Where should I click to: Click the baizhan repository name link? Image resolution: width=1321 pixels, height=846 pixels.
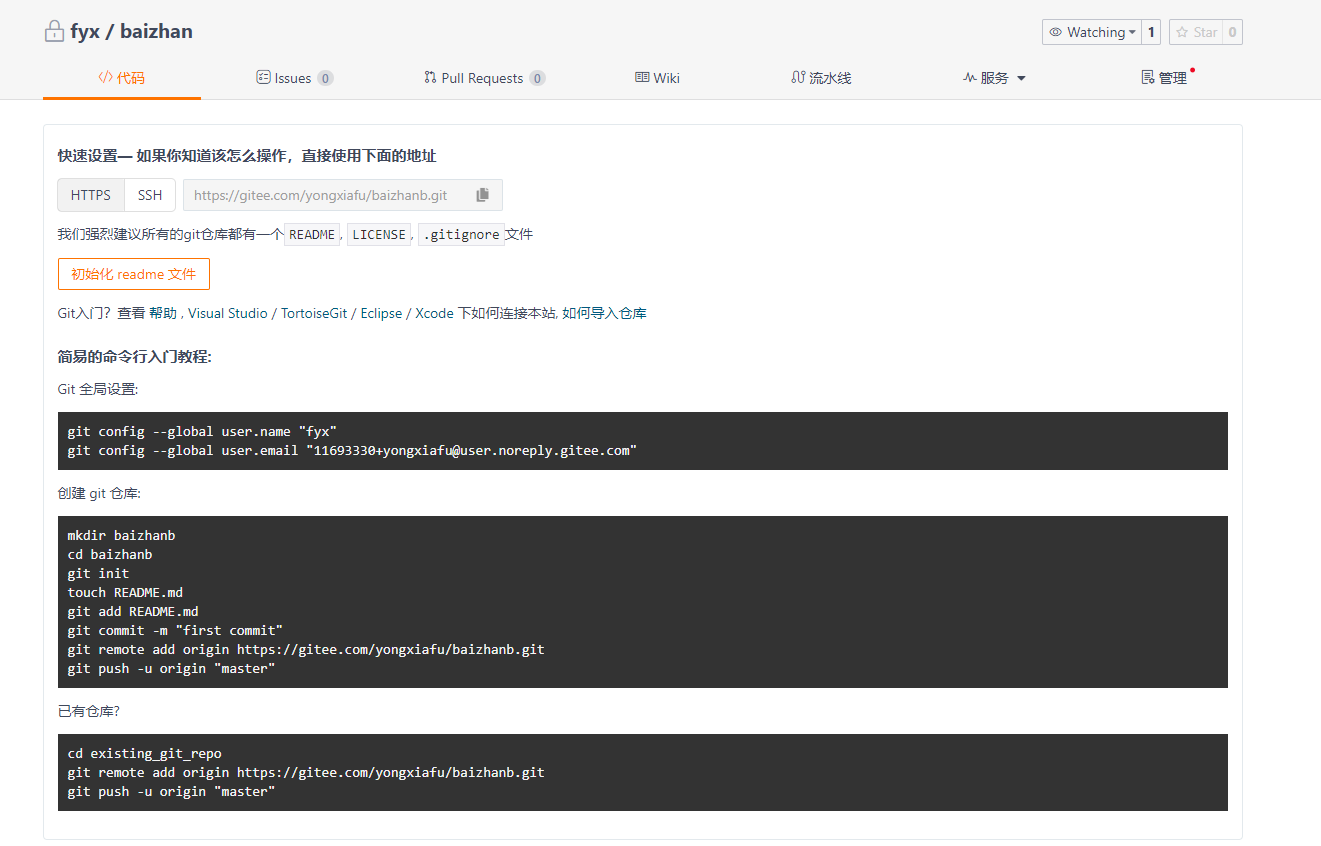[x=156, y=31]
